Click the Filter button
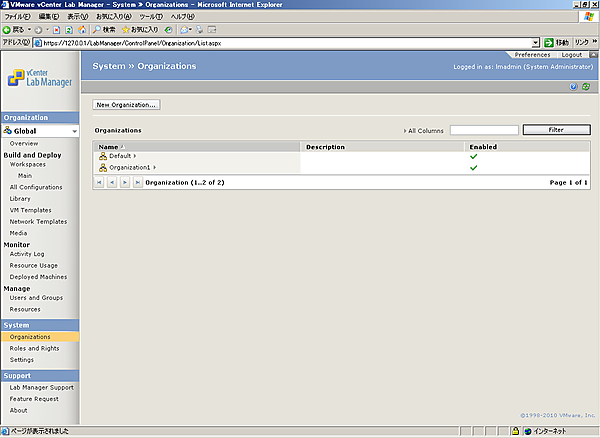 [557, 130]
